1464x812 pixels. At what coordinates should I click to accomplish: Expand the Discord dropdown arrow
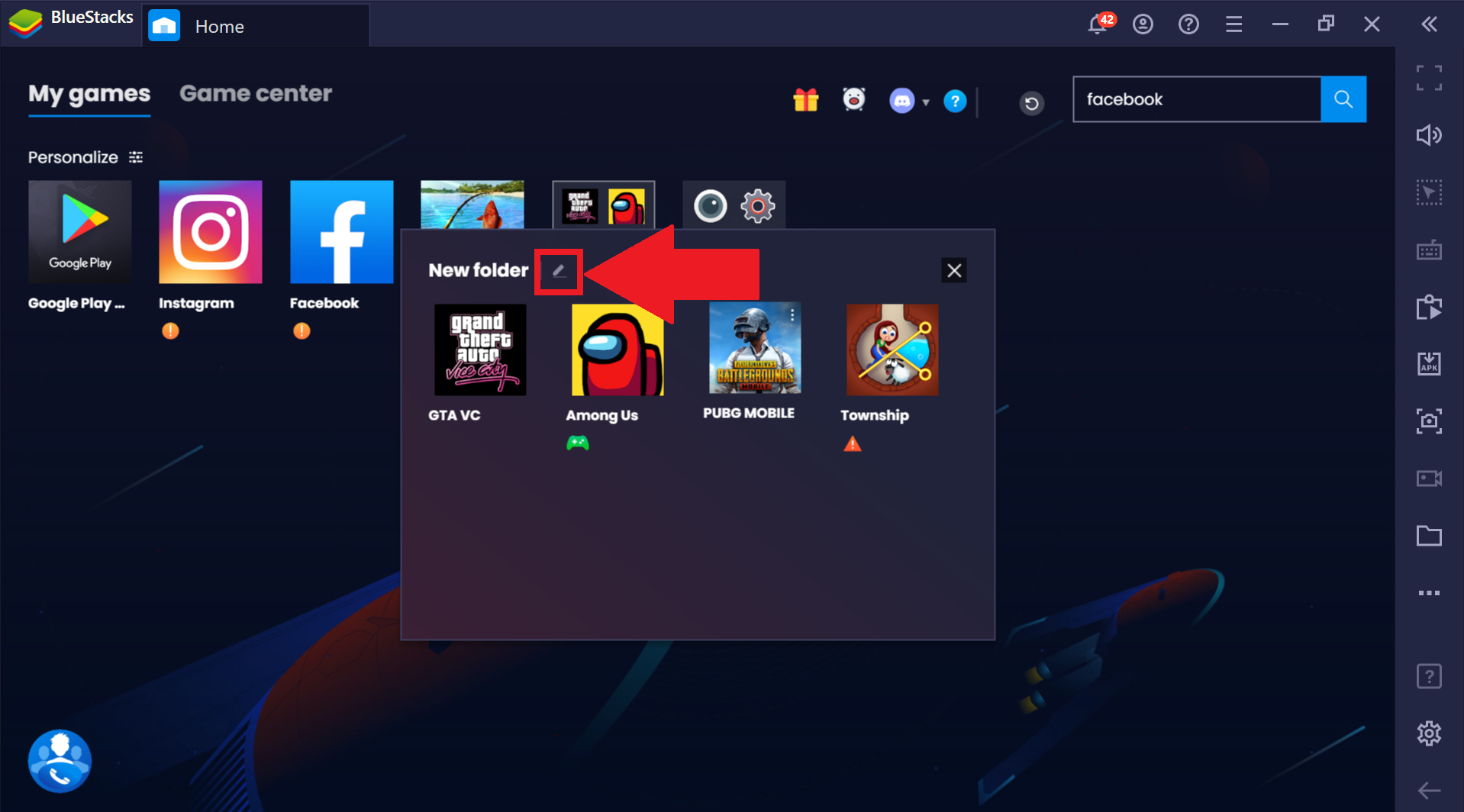click(x=926, y=102)
